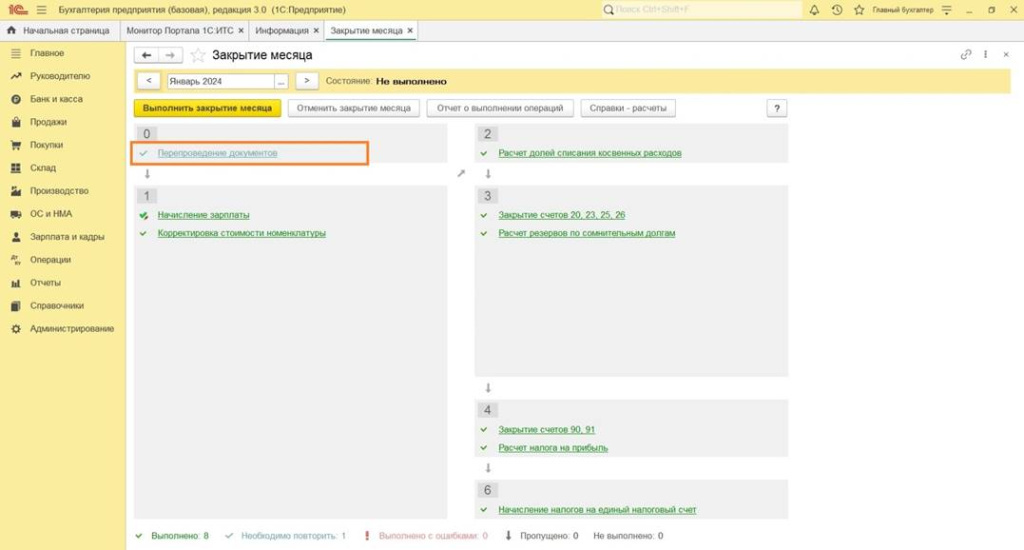Go to previous month with arrow

[x=148, y=81]
